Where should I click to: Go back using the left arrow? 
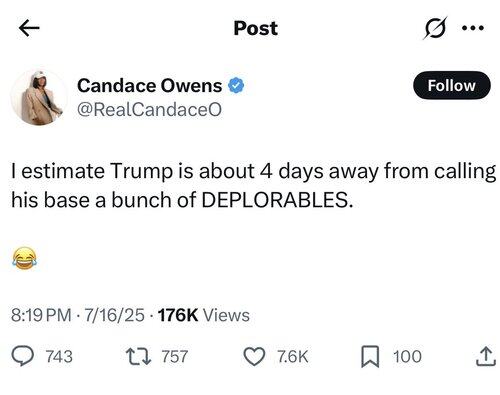[29, 28]
